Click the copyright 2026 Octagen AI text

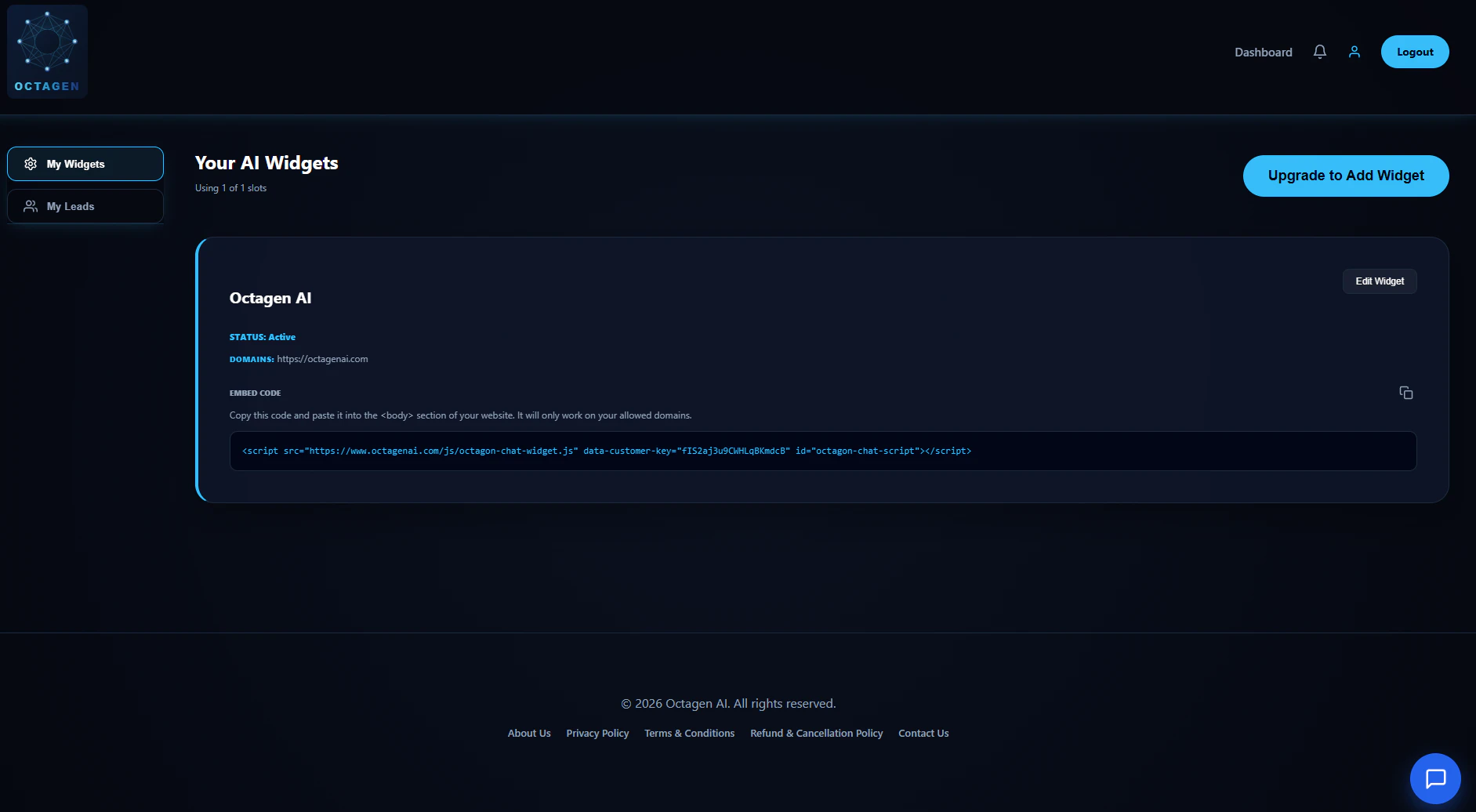pos(728,704)
